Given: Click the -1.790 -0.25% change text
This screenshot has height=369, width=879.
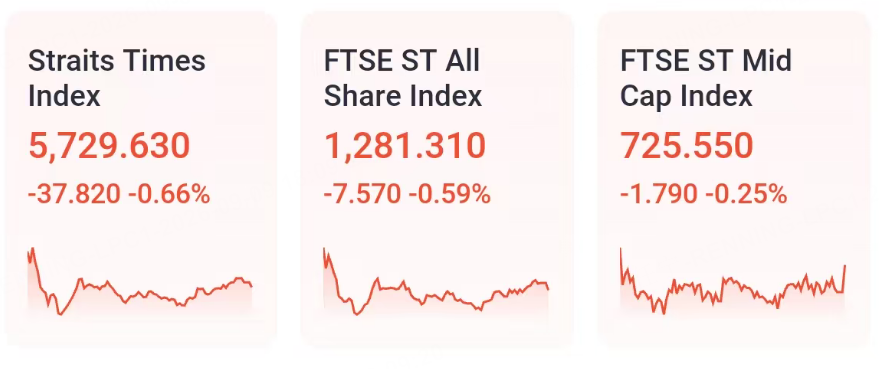Looking at the screenshot, I should pos(704,195).
